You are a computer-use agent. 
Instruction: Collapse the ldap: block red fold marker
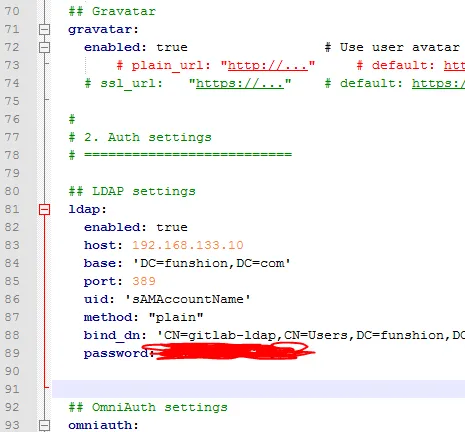(x=44, y=210)
